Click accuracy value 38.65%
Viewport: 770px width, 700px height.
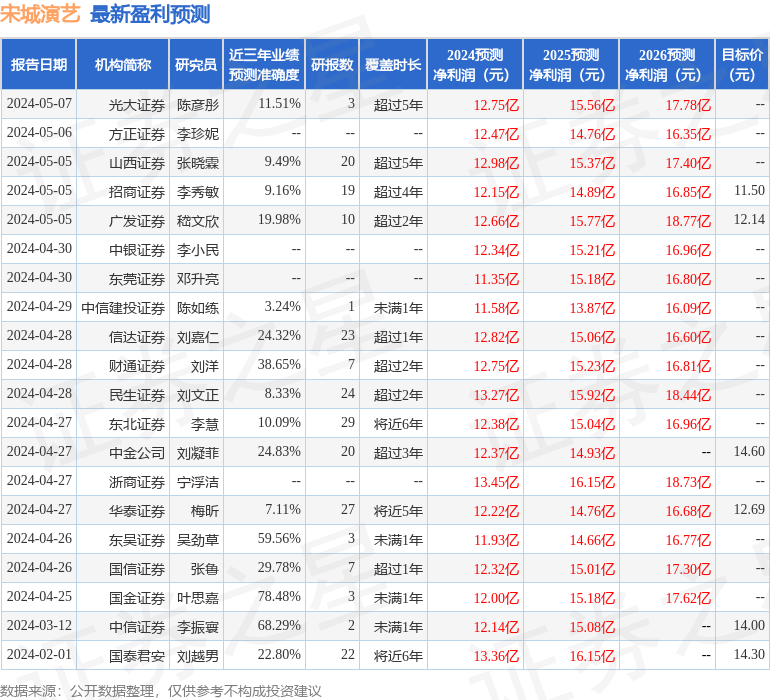[x=279, y=364]
